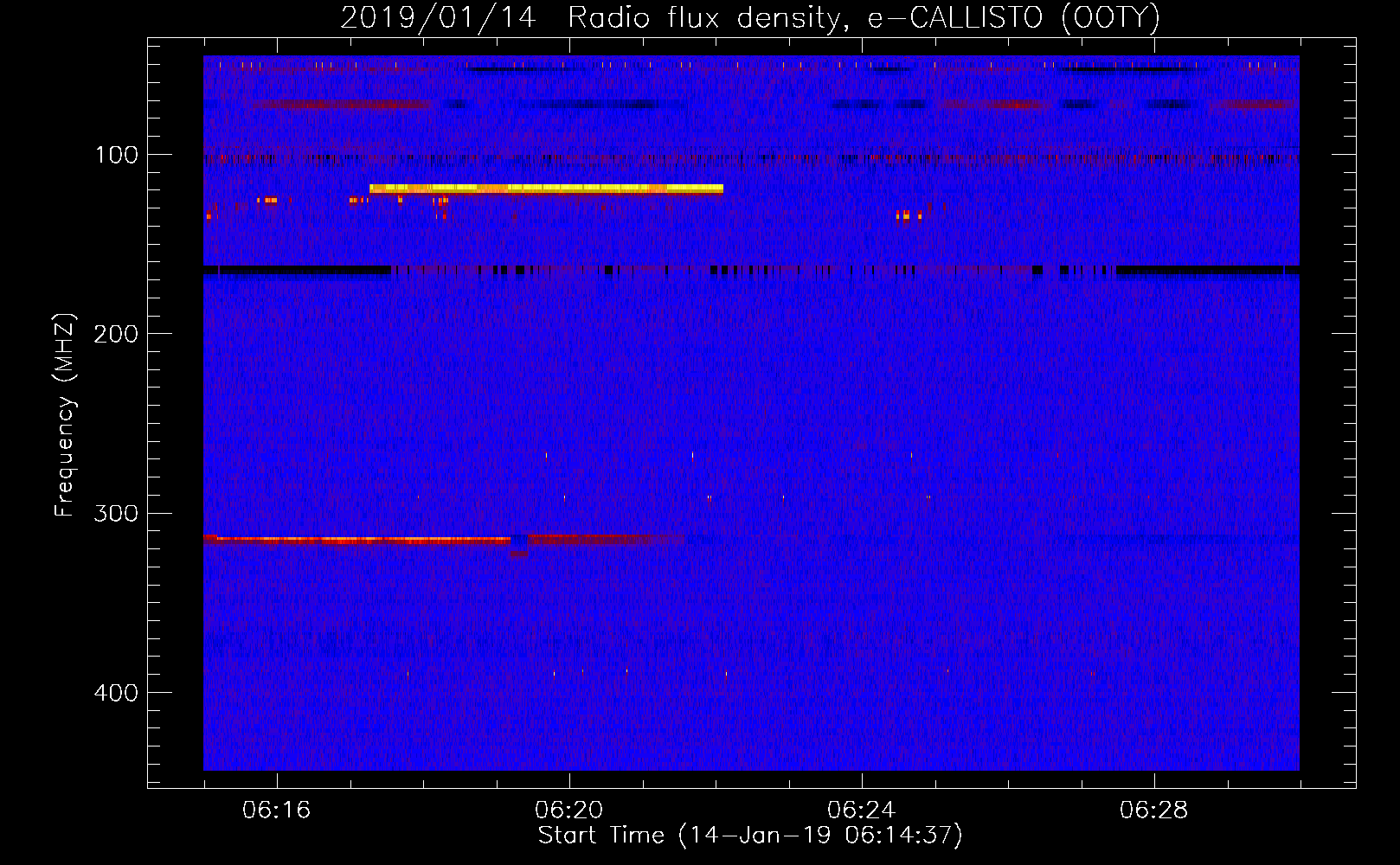Select the '400' frequency axis label
This screenshot has width=1400, height=865.
[116, 693]
